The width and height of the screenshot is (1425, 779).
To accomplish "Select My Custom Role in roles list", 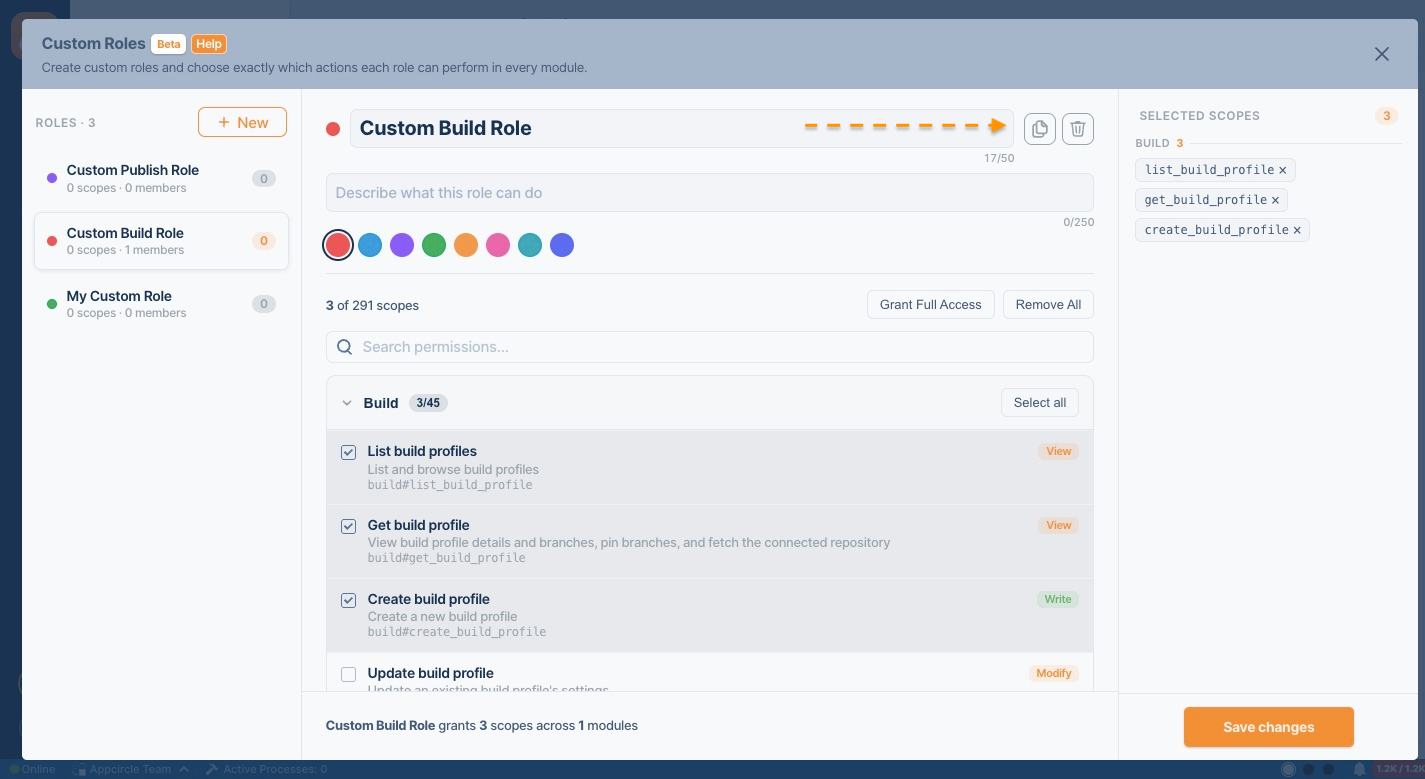I will tap(161, 304).
